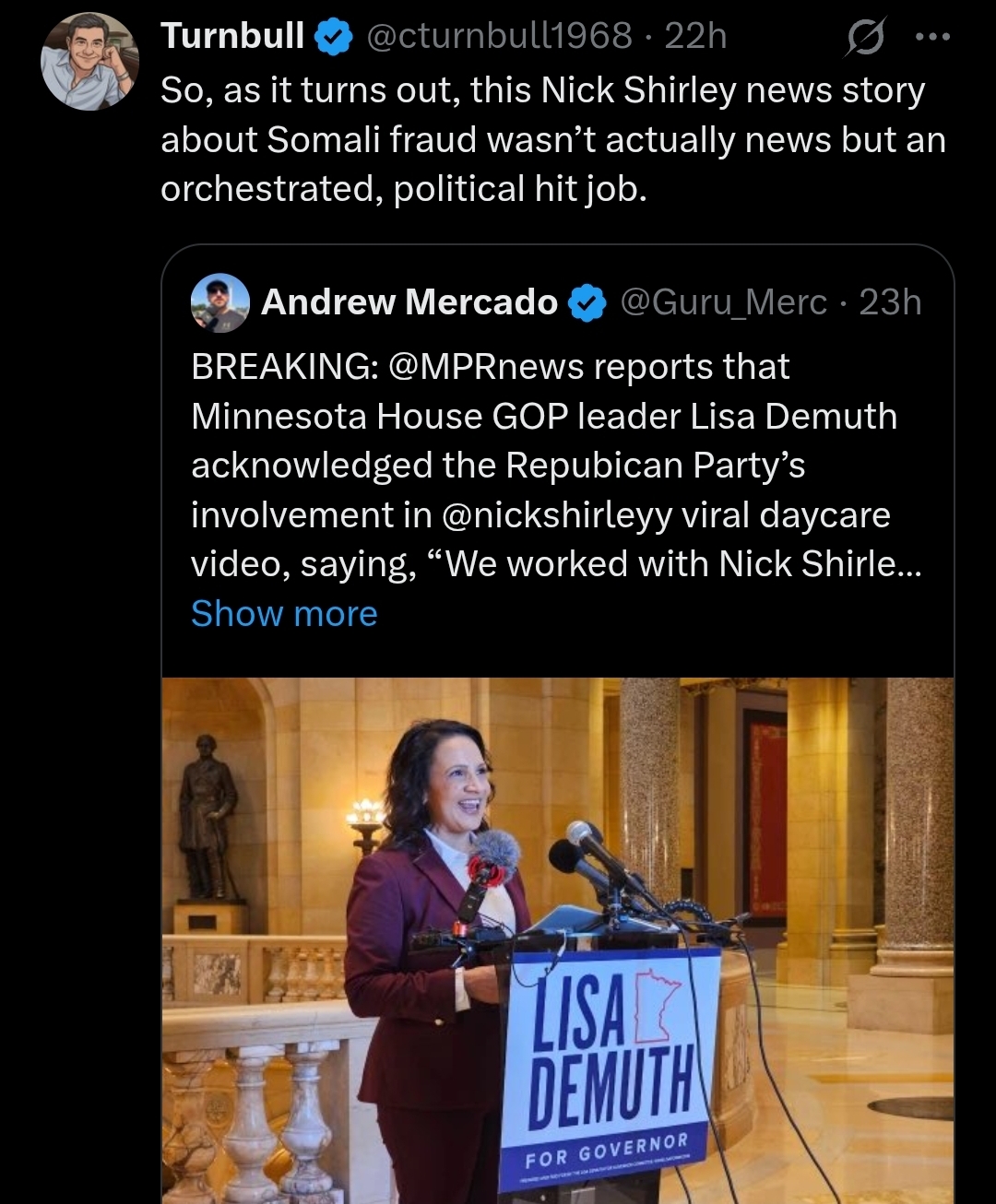Open Turnbull's tweet text about Nick Shirley

553,139
